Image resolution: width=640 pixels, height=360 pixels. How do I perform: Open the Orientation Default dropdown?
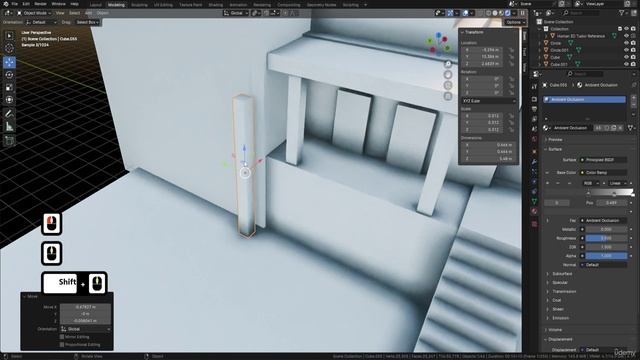(x=41, y=22)
